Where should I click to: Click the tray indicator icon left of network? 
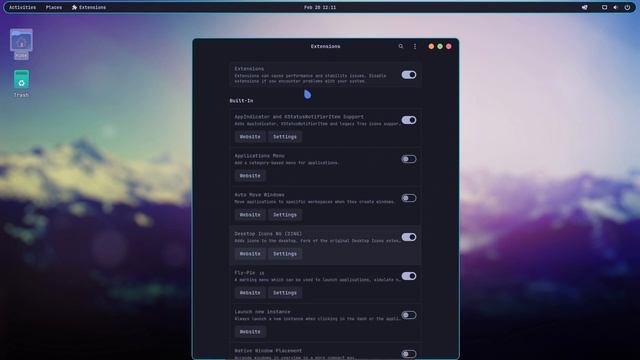584,7
